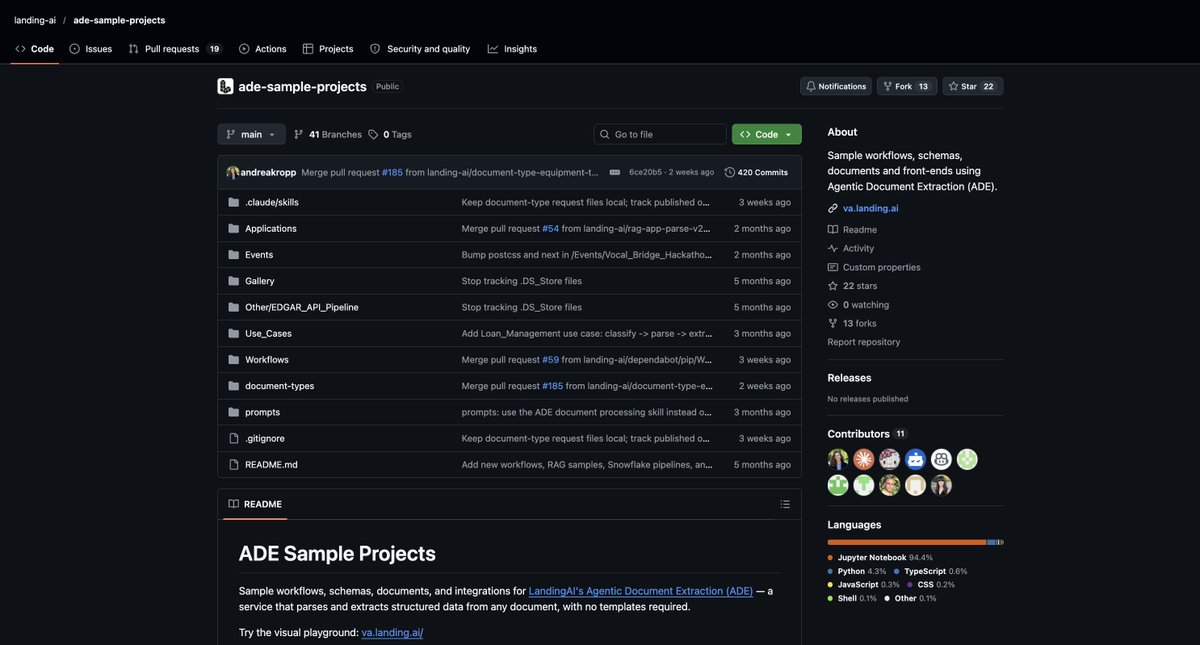Click the eye icon next to 0 watching
The width and height of the screenshot is (1200, 645).
(x=833, y=305)
